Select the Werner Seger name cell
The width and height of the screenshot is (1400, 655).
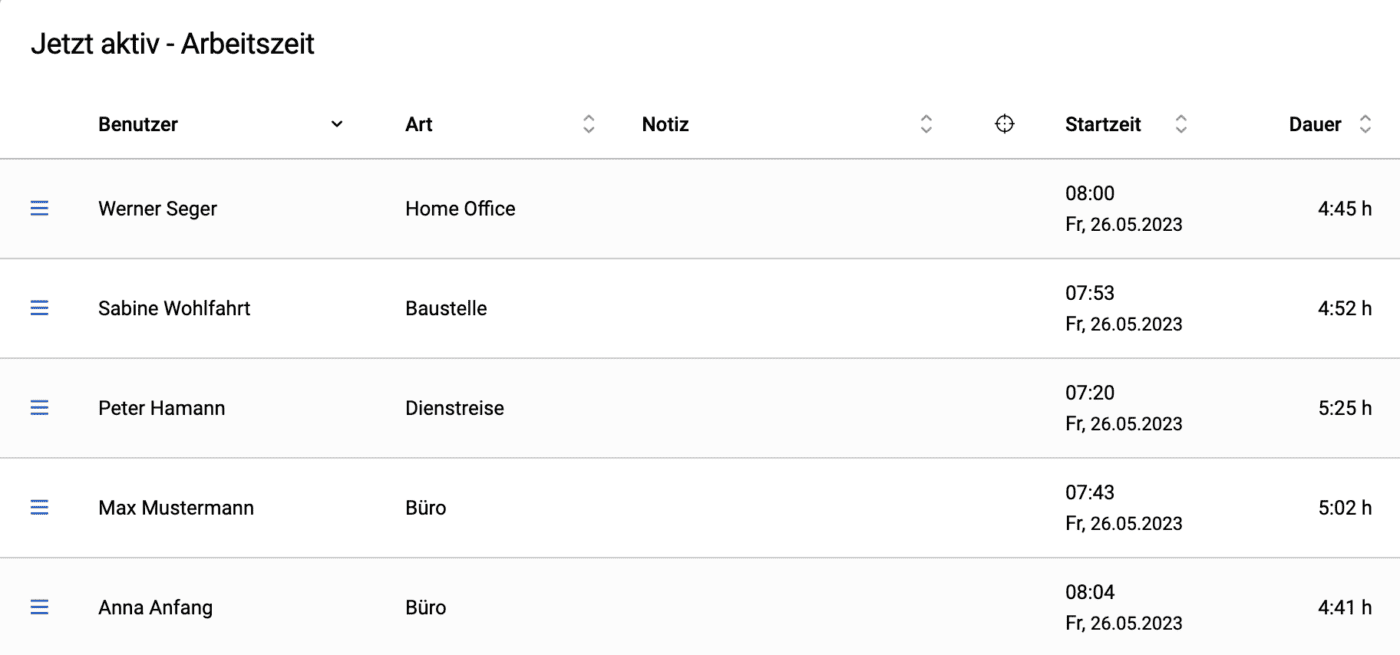pos(157,209)
